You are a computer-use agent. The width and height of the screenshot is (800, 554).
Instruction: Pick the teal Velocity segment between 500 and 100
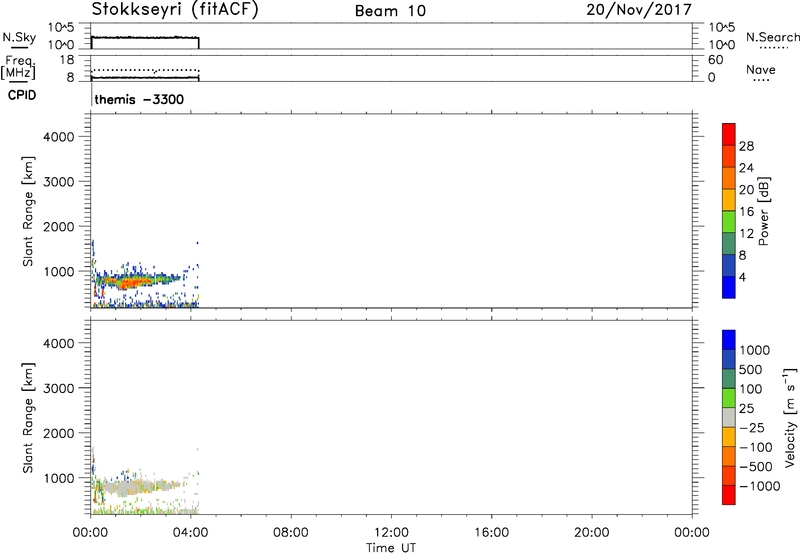[729, 379]
